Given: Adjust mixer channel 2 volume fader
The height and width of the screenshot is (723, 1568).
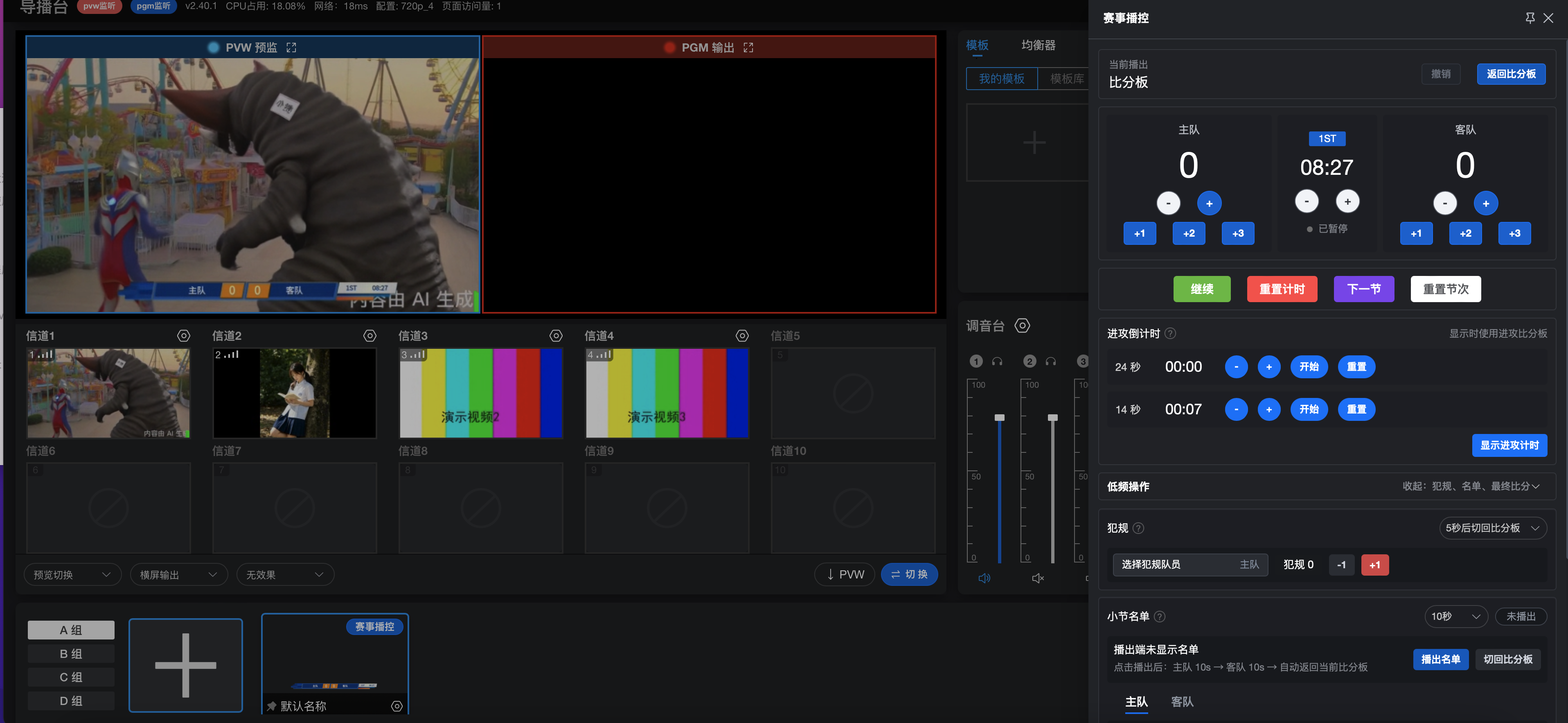Looking at the screenshot, I should tap(1053, 417).
